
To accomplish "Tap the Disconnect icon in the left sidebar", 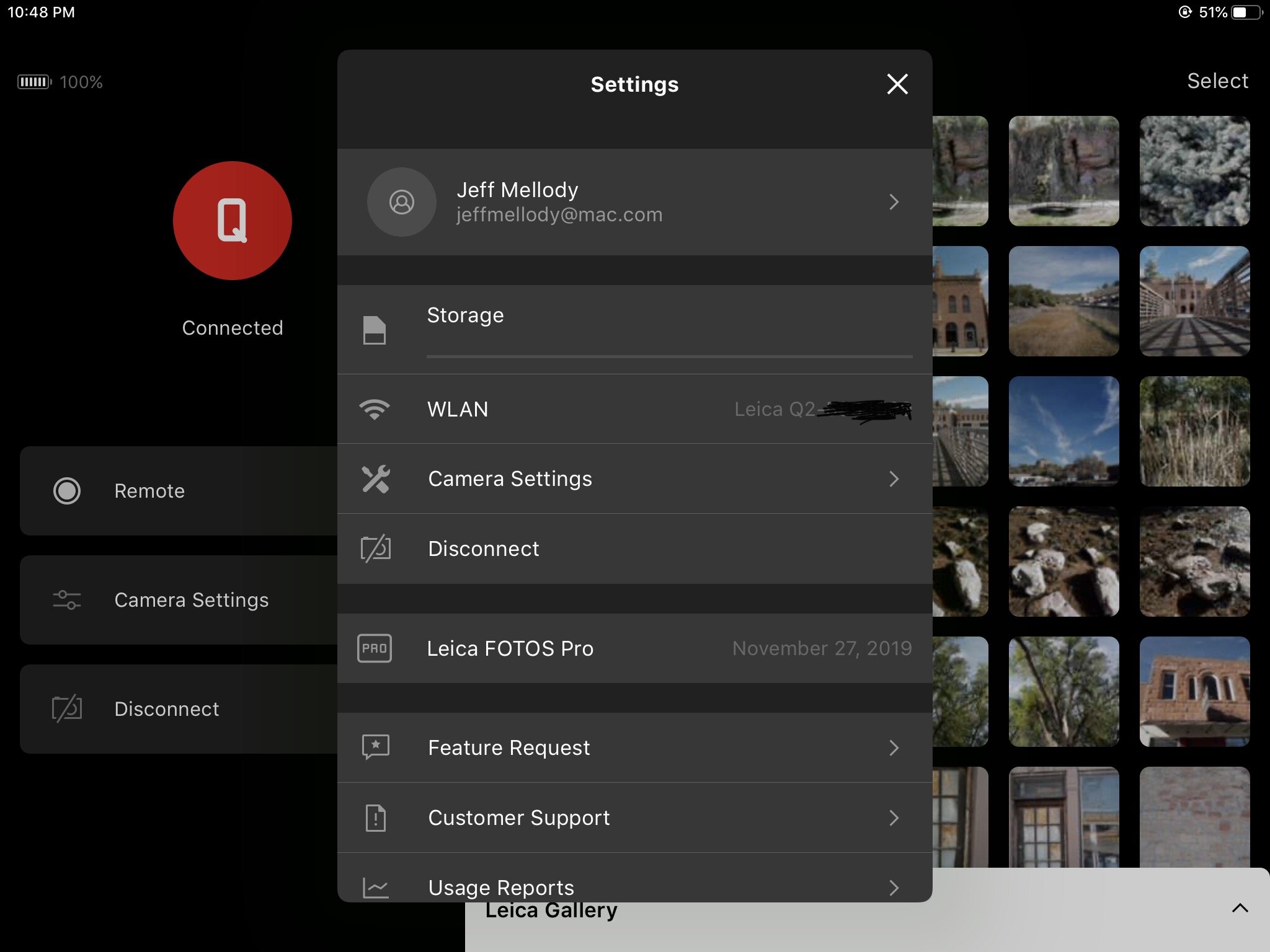I will click(67, 708).
